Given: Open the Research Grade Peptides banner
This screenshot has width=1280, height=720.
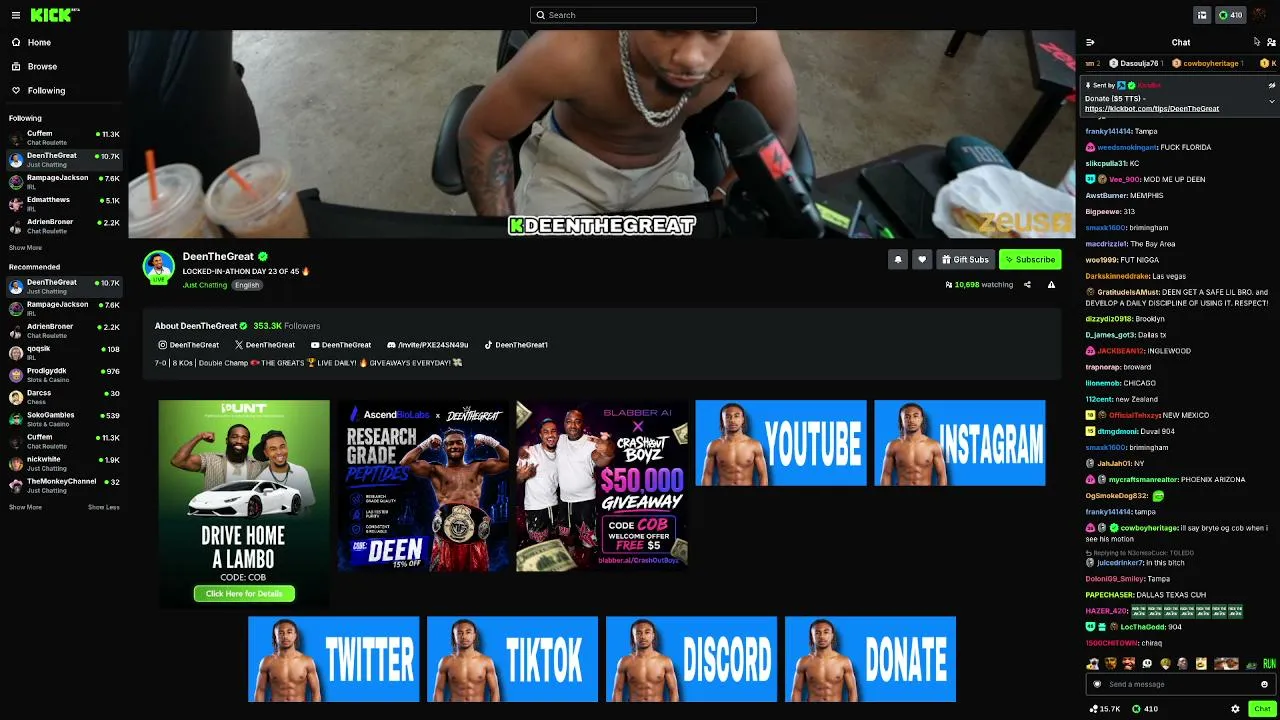Looking at the screenshot, I should click(x=423, y=486).
